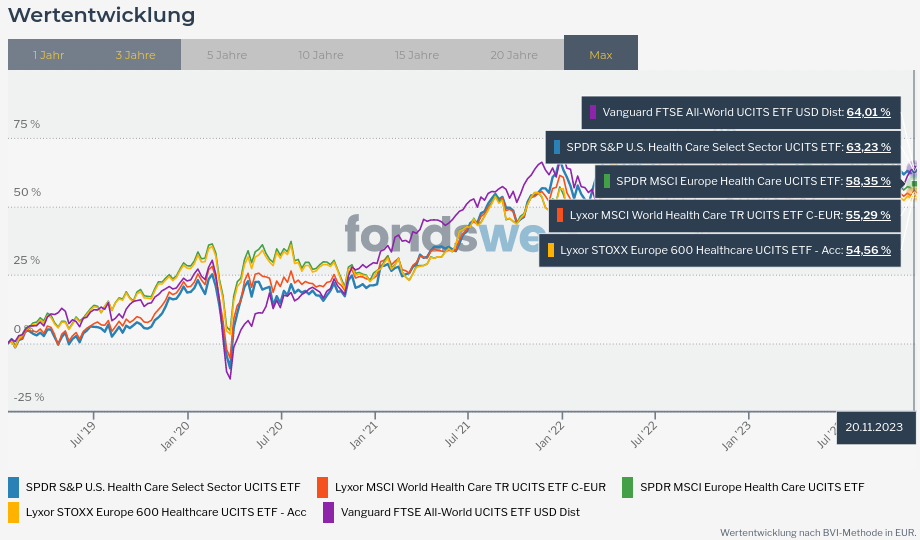Switch to the 3 Jahre tab
Screen dimensions: 920x540
click(135, 55)
